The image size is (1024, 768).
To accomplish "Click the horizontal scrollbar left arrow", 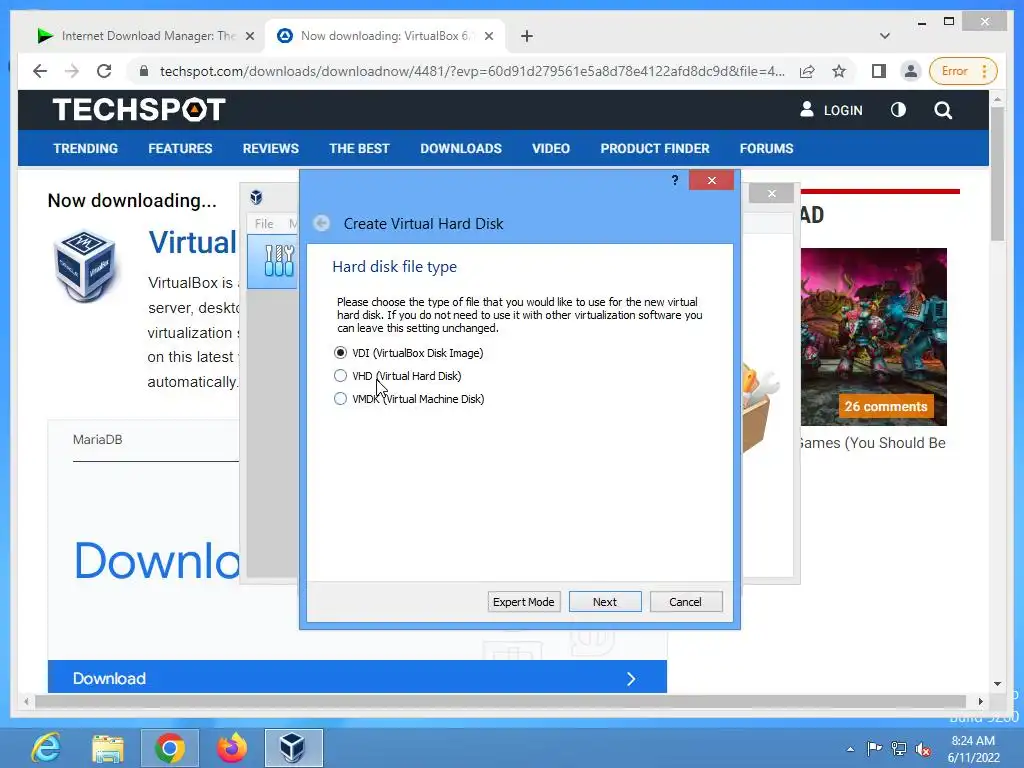I will coord(26,701).
